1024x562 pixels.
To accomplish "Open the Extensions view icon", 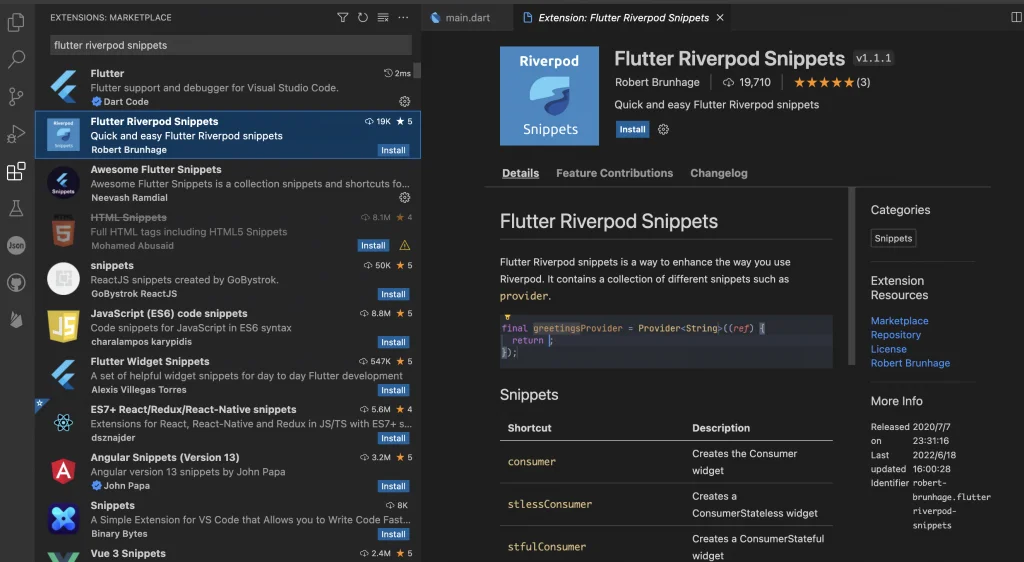I will [x=16, y=171].
